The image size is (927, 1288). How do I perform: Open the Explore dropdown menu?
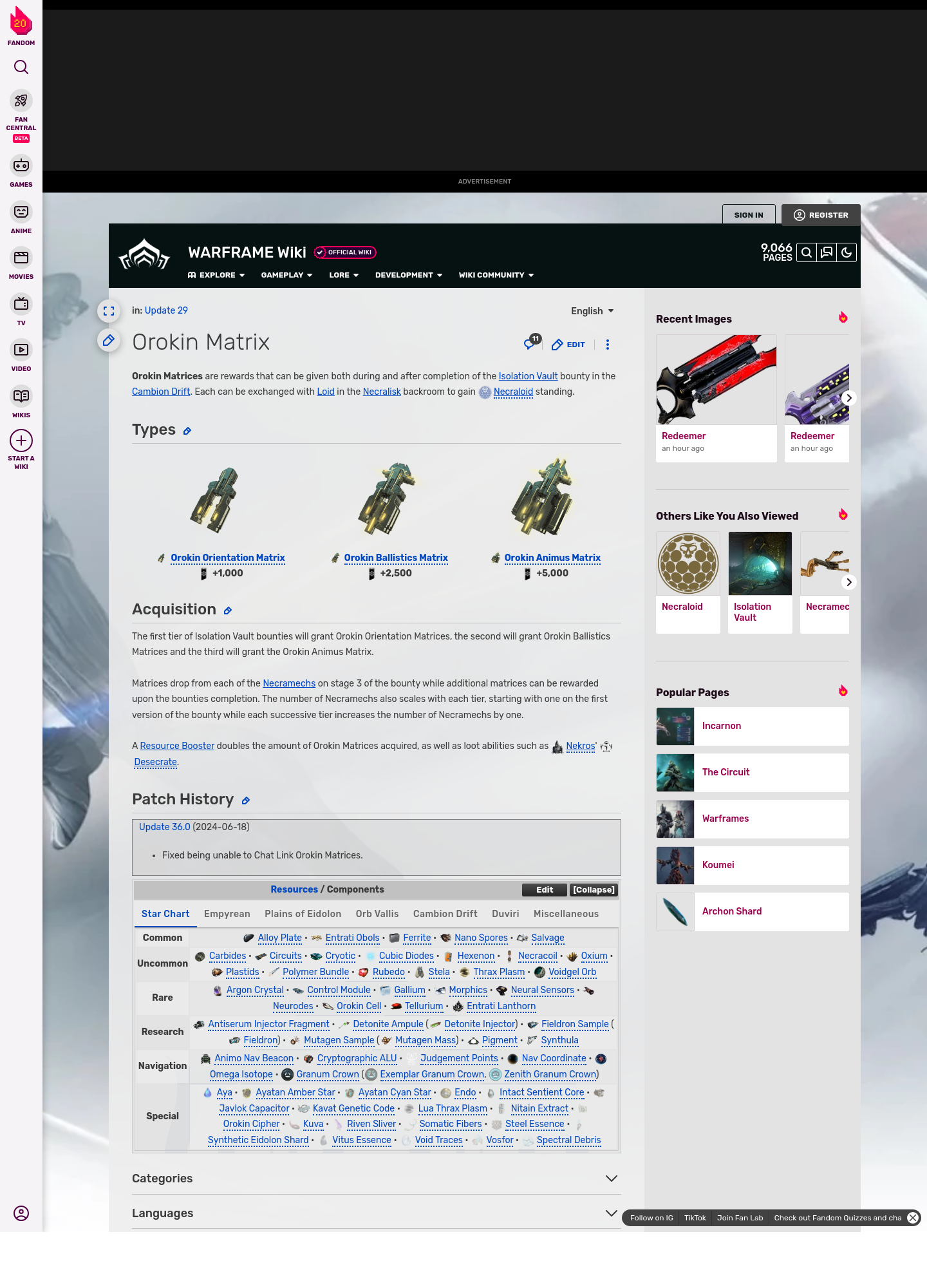(216, 275)
